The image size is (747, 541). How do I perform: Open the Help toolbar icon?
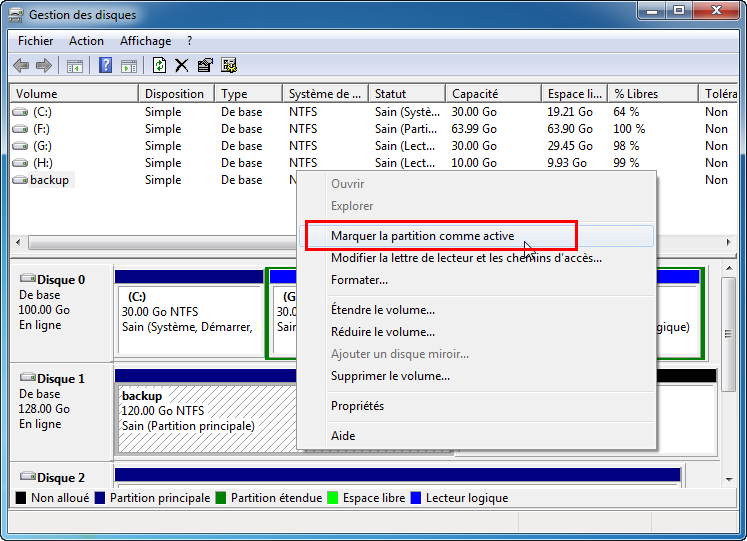click(105, 65)
